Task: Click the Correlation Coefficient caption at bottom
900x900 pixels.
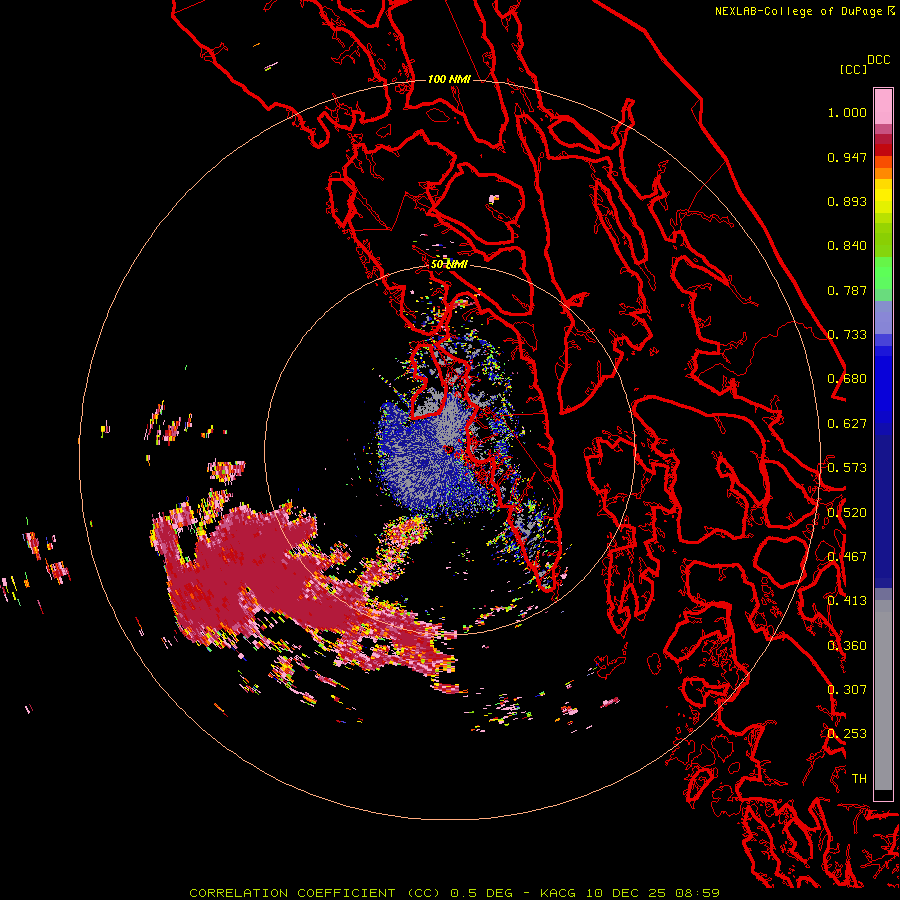Action: click(x=454, y=893)
